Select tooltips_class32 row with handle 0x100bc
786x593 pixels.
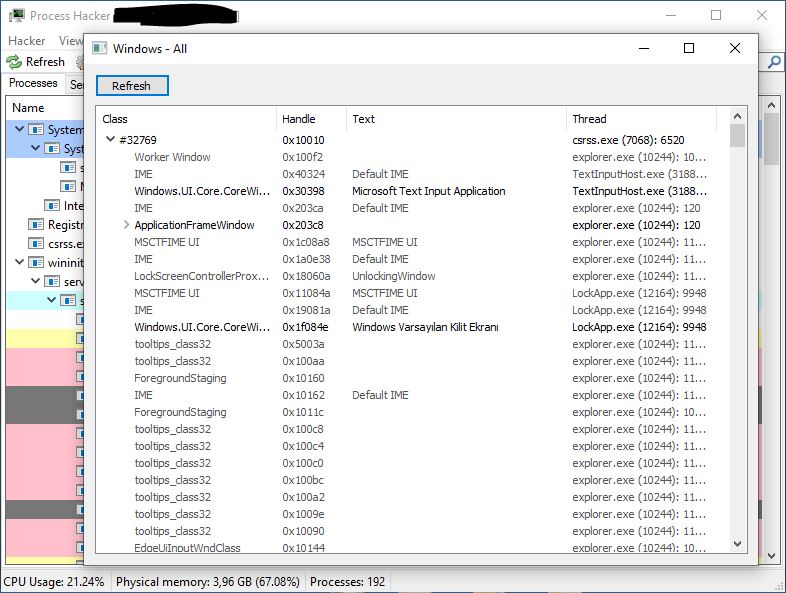[411, 481]
